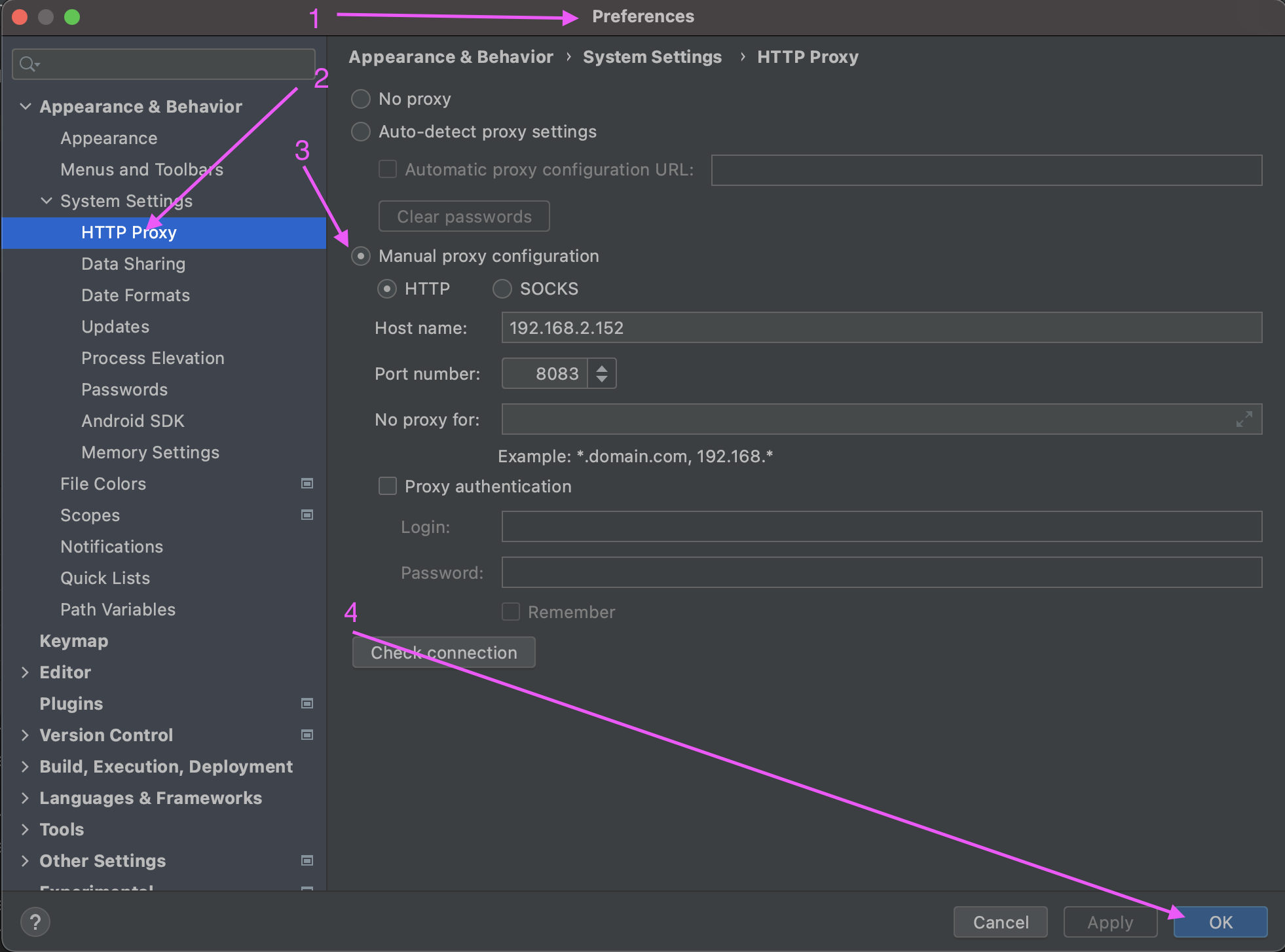This screenshot has width=1285, height=952.
Task: Click into the Host name field
Action: click(881, 327)
